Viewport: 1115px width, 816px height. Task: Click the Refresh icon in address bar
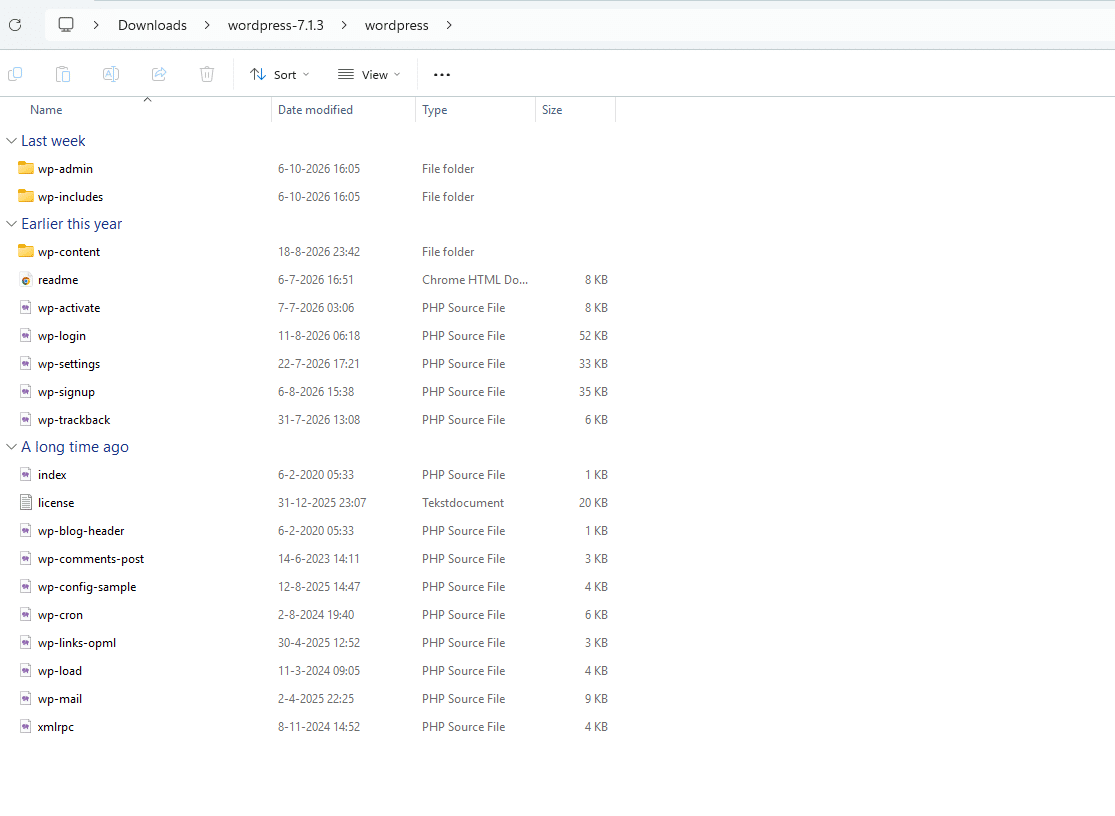click(15, 26)
